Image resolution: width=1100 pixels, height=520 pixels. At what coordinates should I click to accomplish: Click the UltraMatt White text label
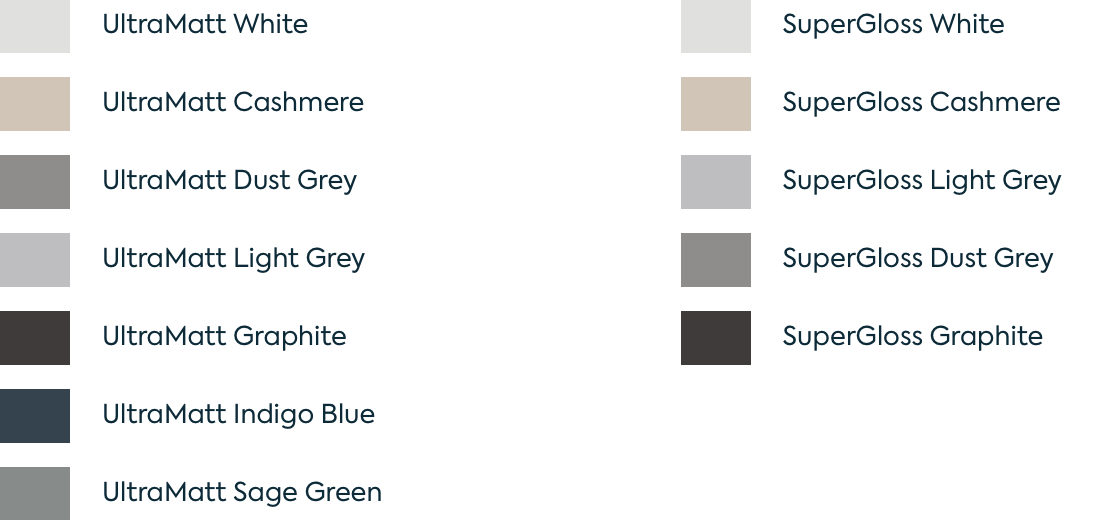(205, 25)
